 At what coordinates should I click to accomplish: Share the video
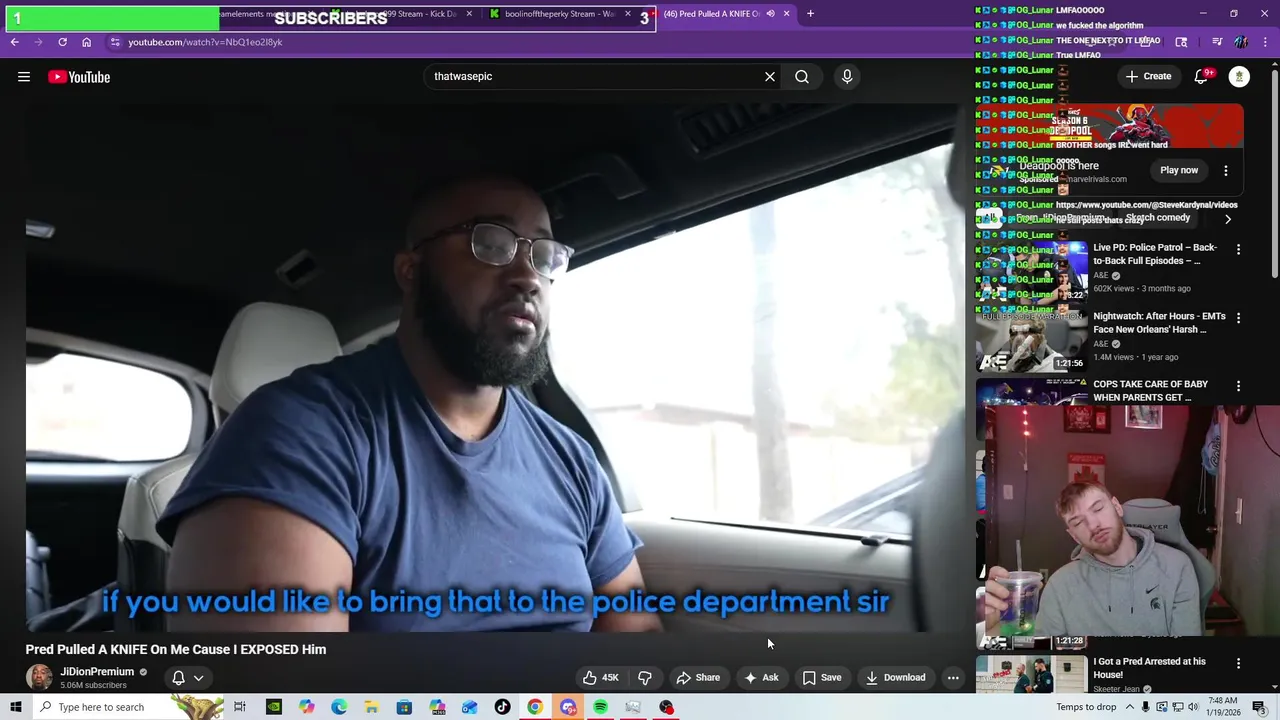[698, 677]
